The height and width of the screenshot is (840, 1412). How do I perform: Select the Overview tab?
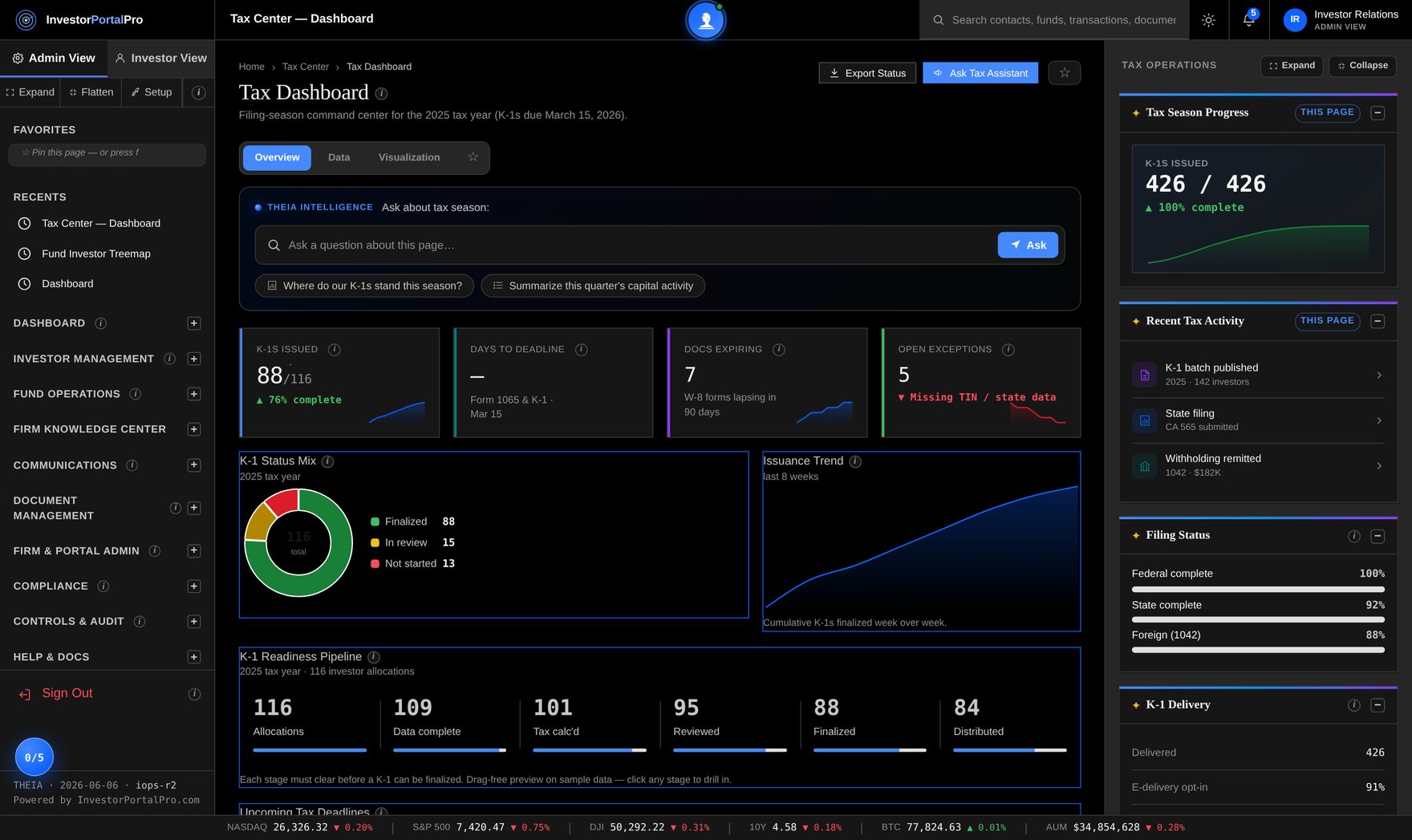pos(277,157)
